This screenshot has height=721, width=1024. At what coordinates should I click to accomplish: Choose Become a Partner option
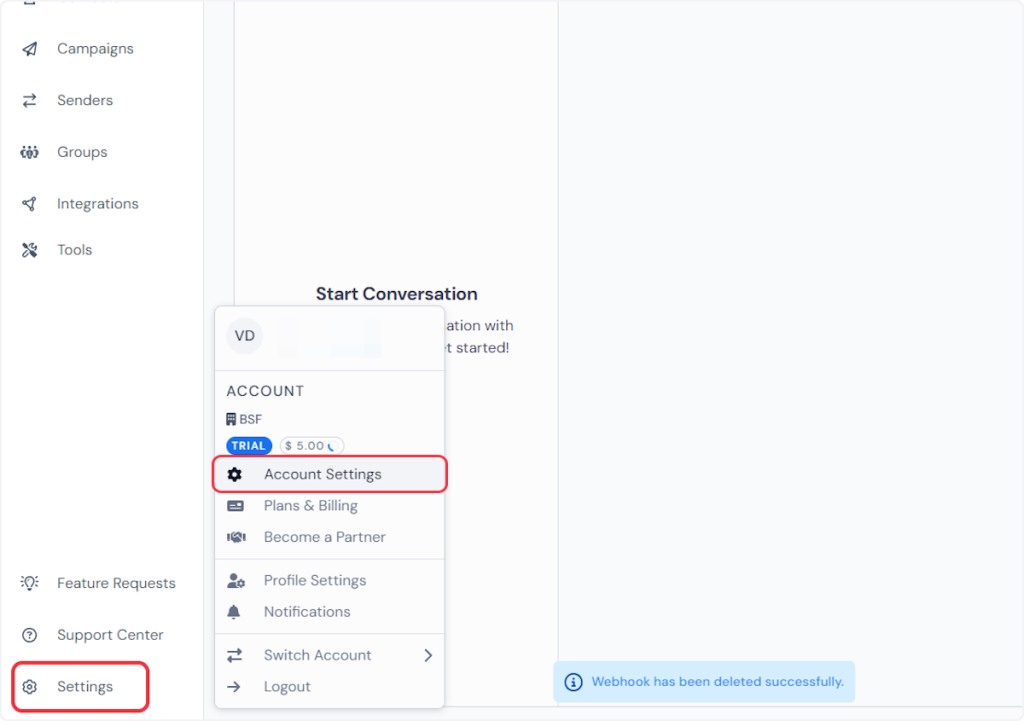pos(324,537)
